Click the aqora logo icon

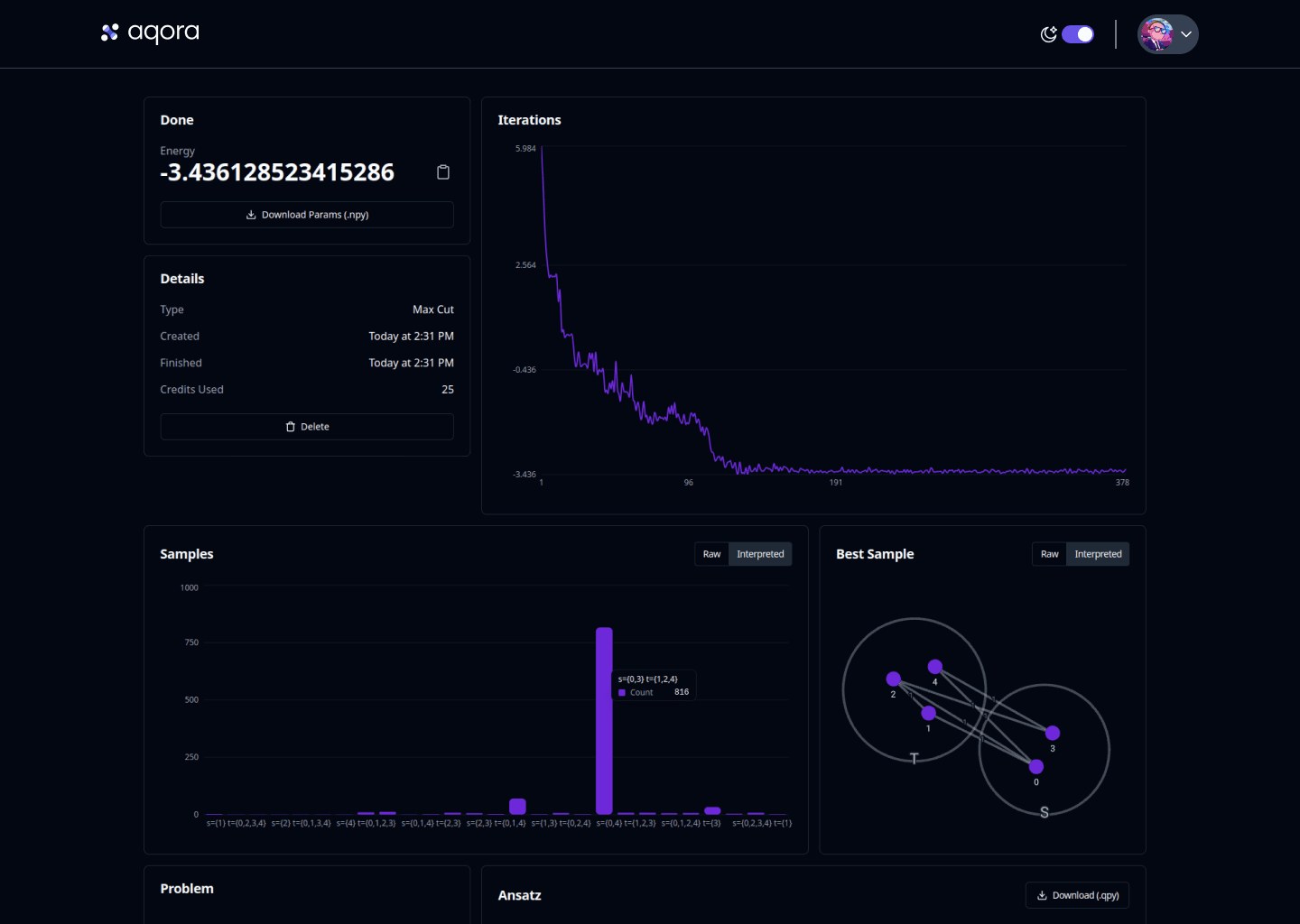coord(109,33)
